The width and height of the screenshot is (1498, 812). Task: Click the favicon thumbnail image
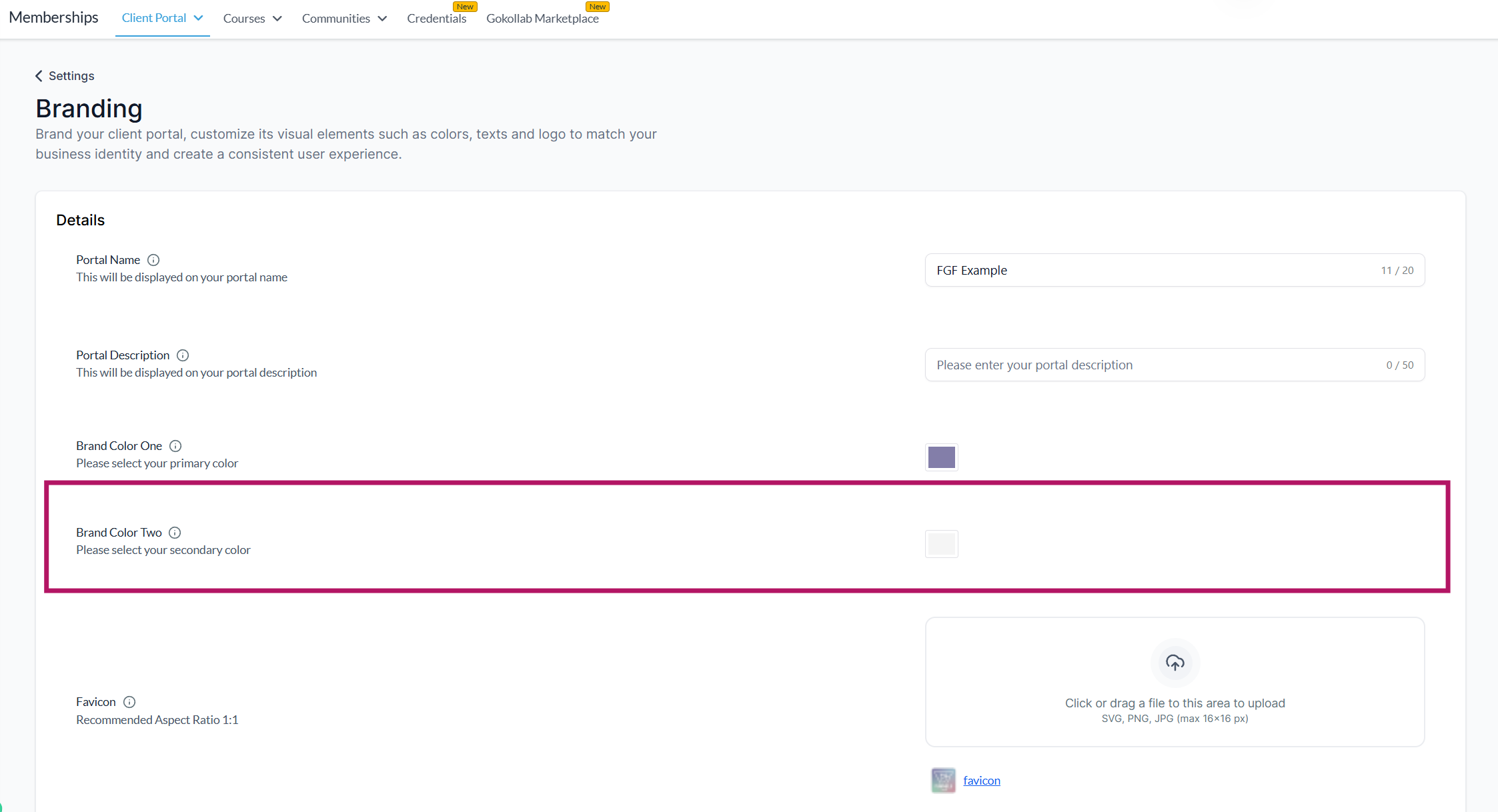point(943,780)
